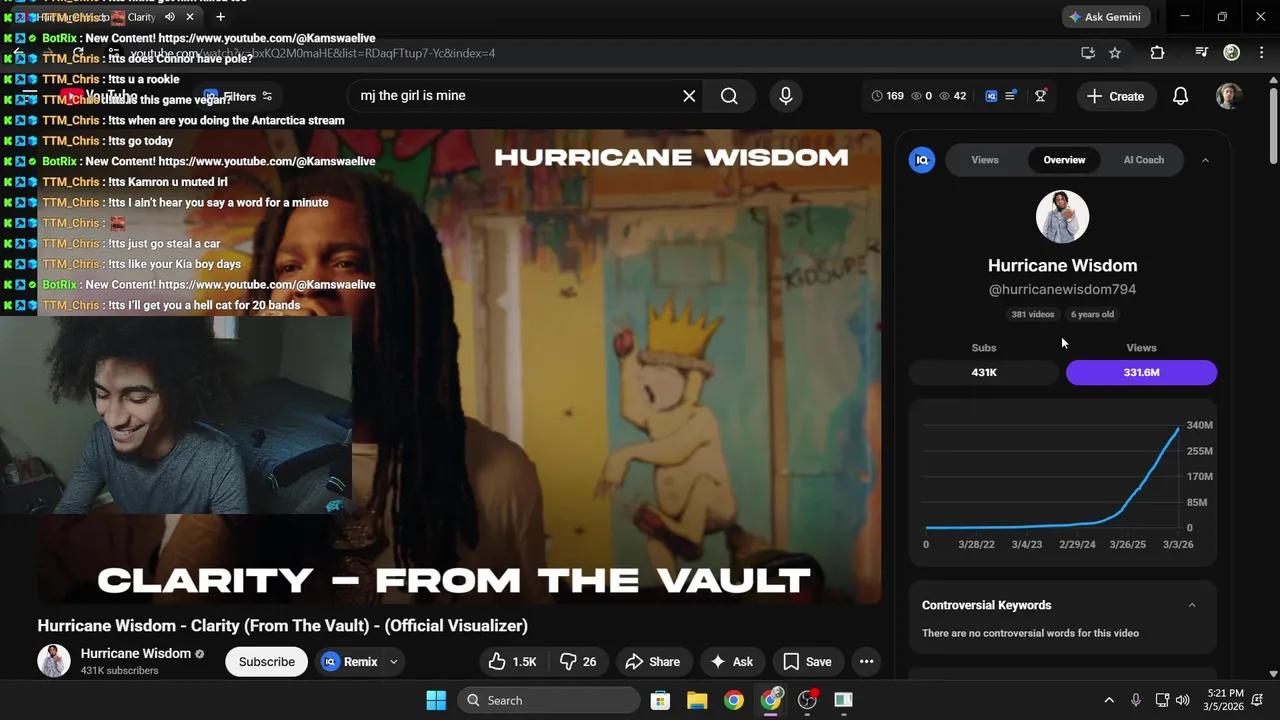Open more actions three-dot button
This screenshot has height=720, width=1280.
pos(866,662)
